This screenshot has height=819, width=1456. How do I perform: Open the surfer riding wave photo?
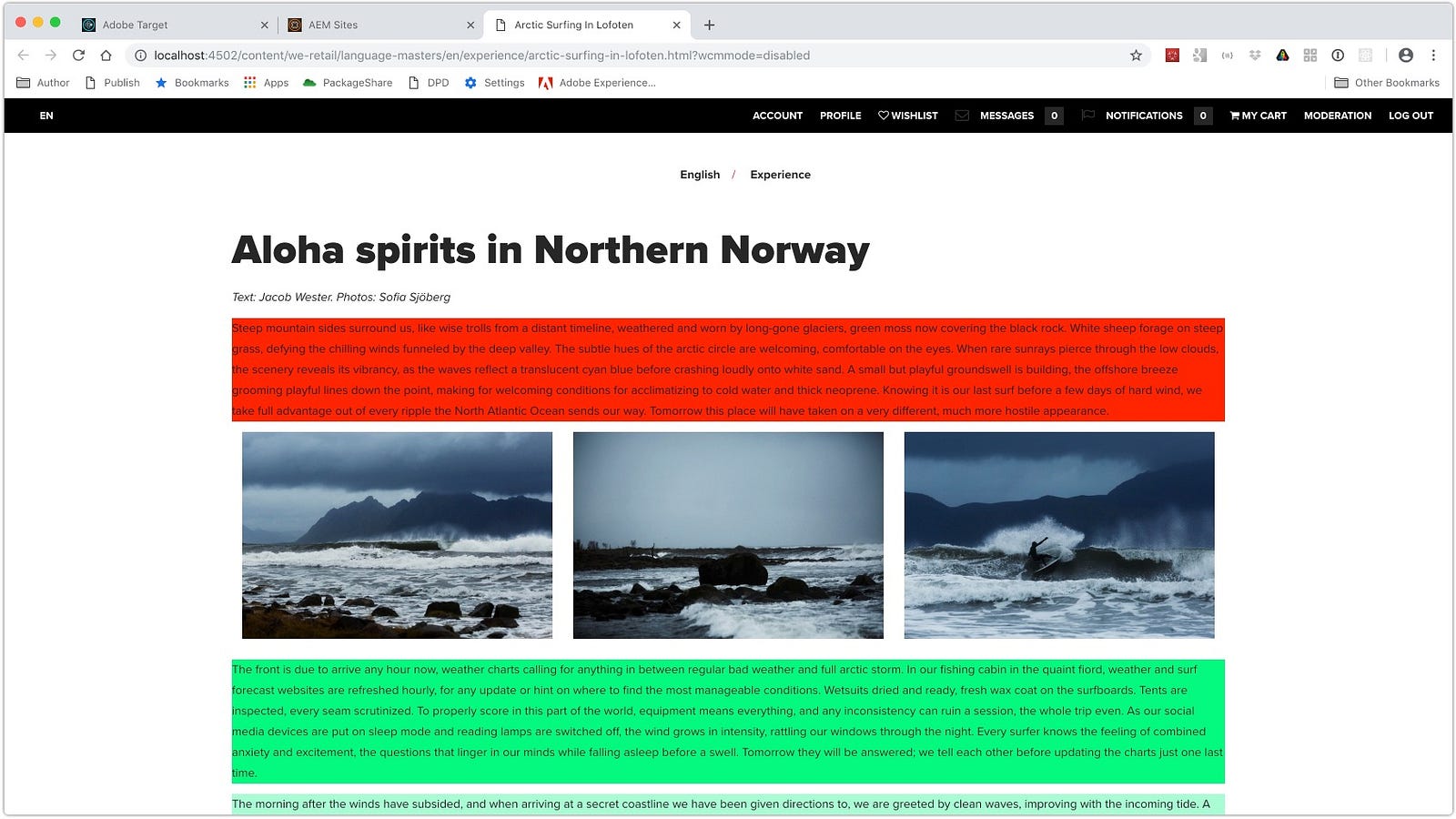(x=1059, y=535)
